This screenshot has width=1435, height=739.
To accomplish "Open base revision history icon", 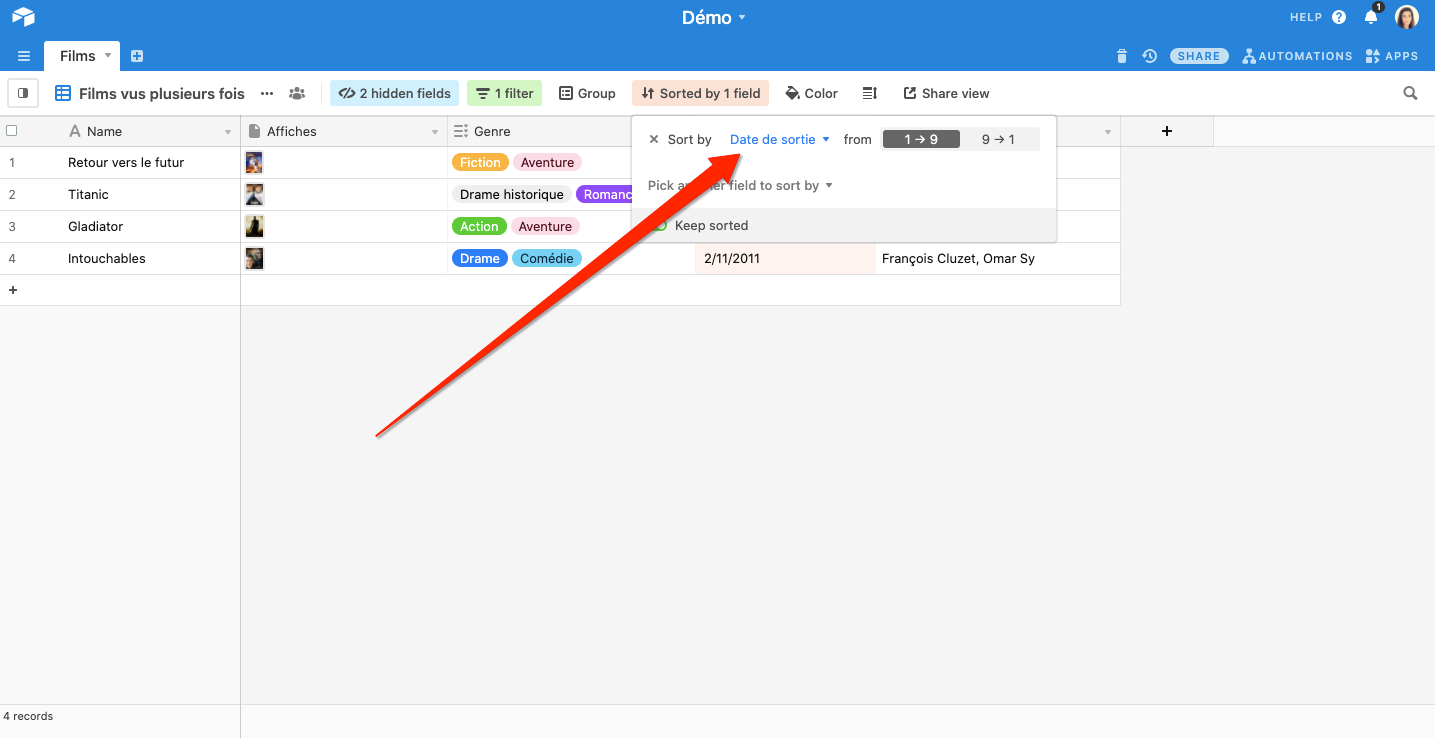I will tap(1150, 56).
